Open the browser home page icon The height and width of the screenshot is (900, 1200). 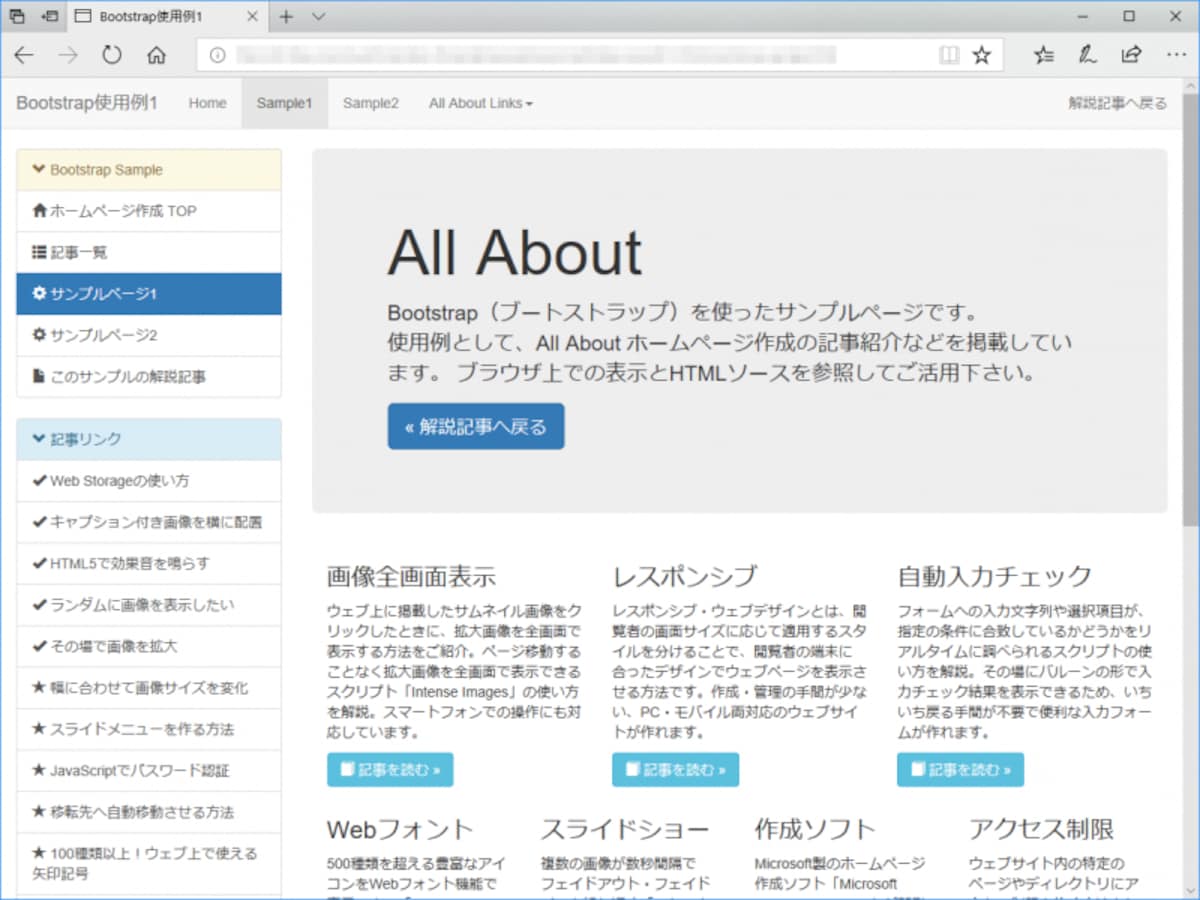pyautogui.click(x=156, y=55)
